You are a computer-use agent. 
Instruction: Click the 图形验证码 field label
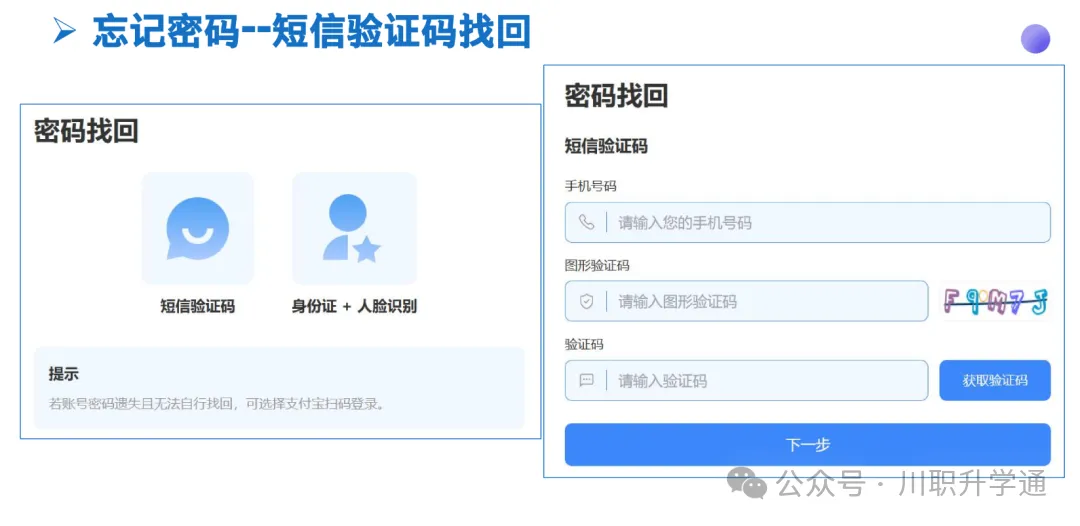[597, 265]
